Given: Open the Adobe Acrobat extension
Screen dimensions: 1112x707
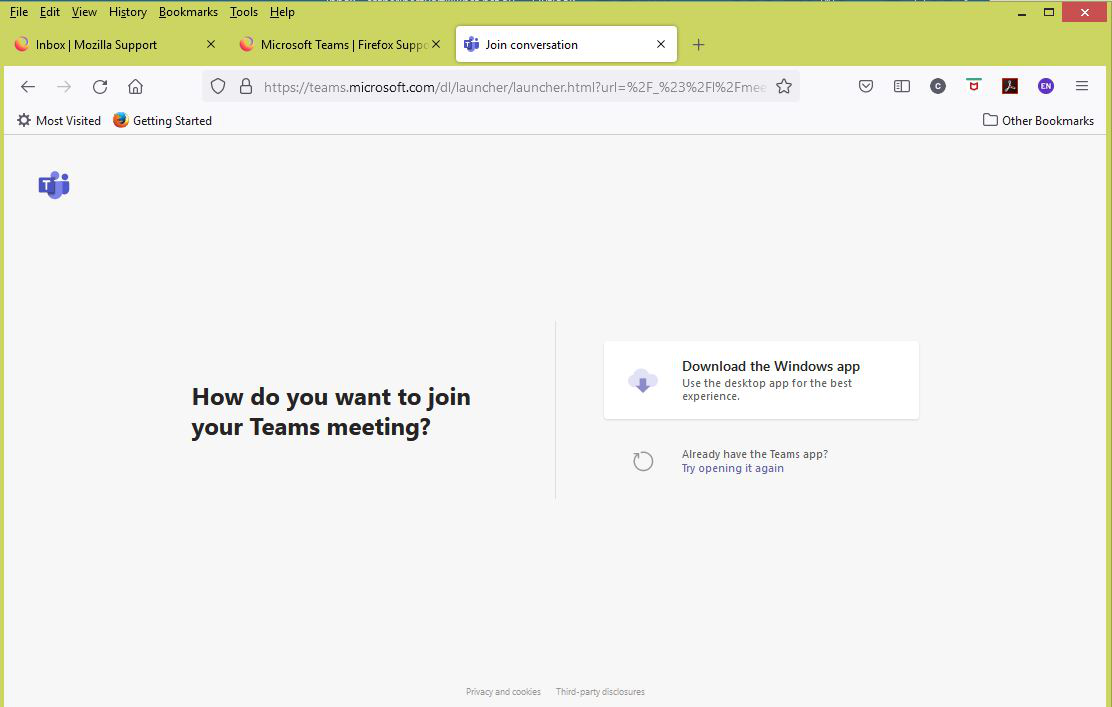Looking at the screenshot, I should point(1010,87).
